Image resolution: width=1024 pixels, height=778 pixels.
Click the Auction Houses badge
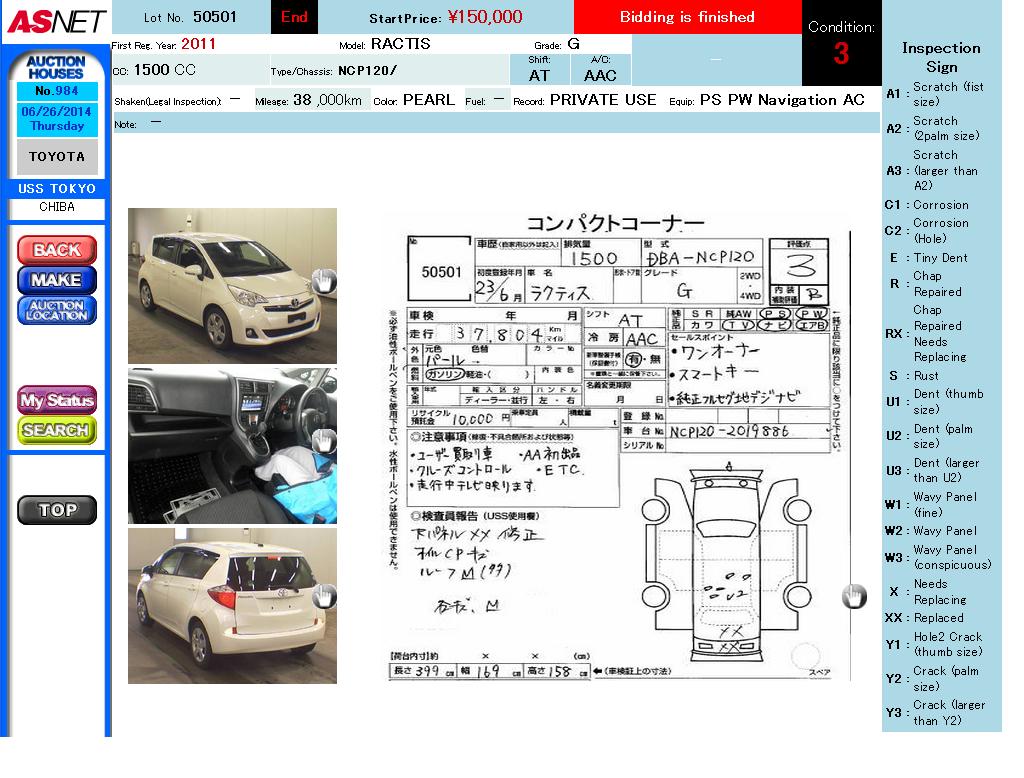(57, 68)
